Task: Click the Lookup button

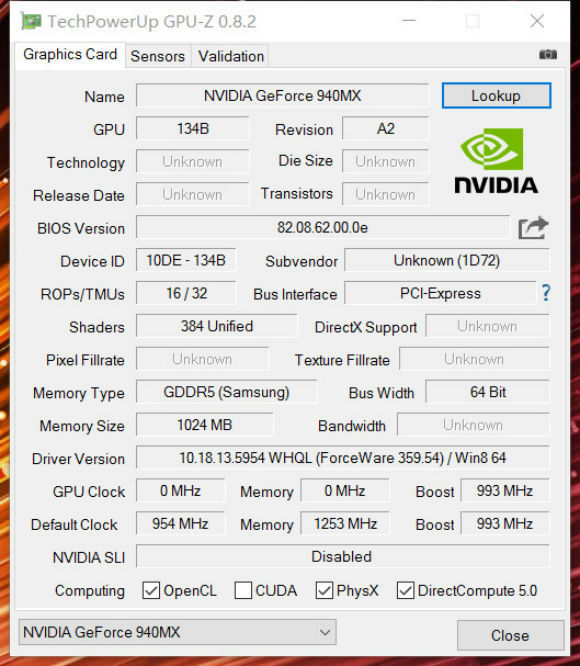Action: pyautogui.click(x=496, y=96)
